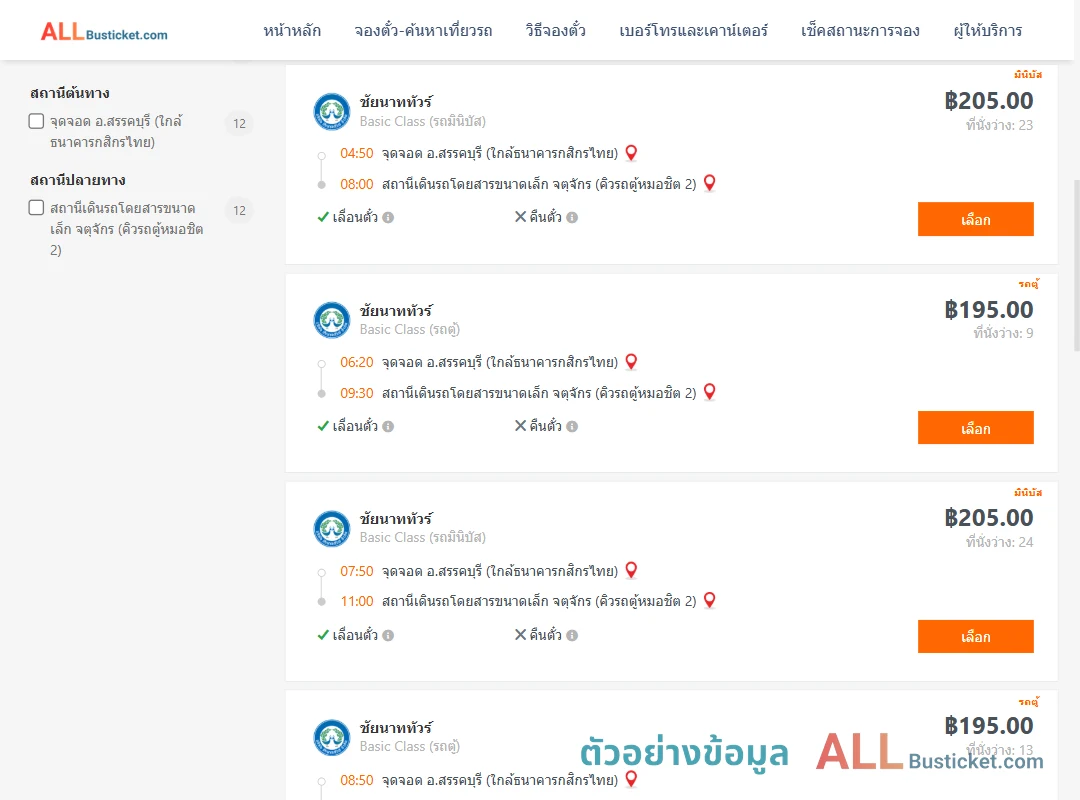Open ผู้ให้บริการ menu item
The image size is (1080, 800).
pyautogui.click(x=987, y=30)
